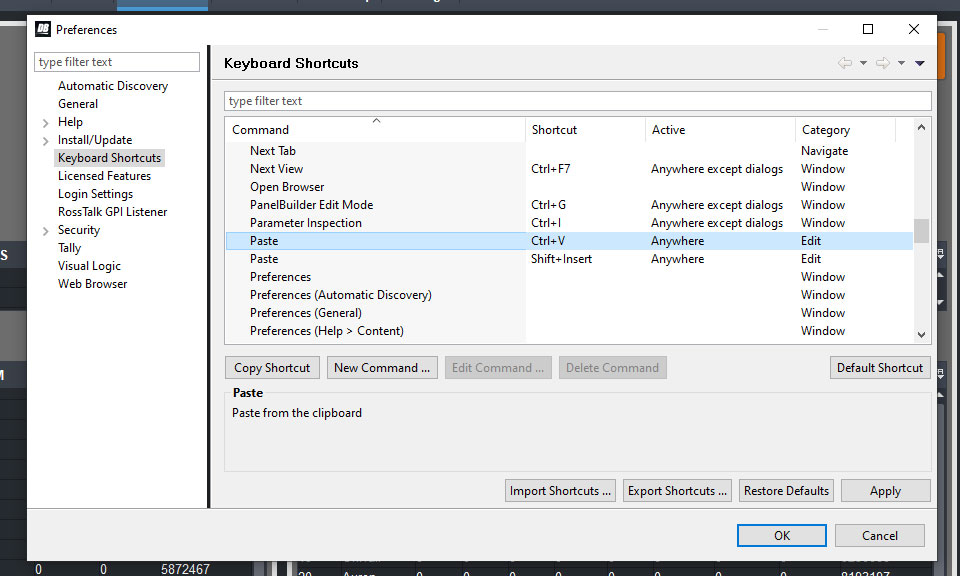This screenshot has width=960, height=576.
Task: Open the preferences view menu triangle
Action: coord(920,63)
